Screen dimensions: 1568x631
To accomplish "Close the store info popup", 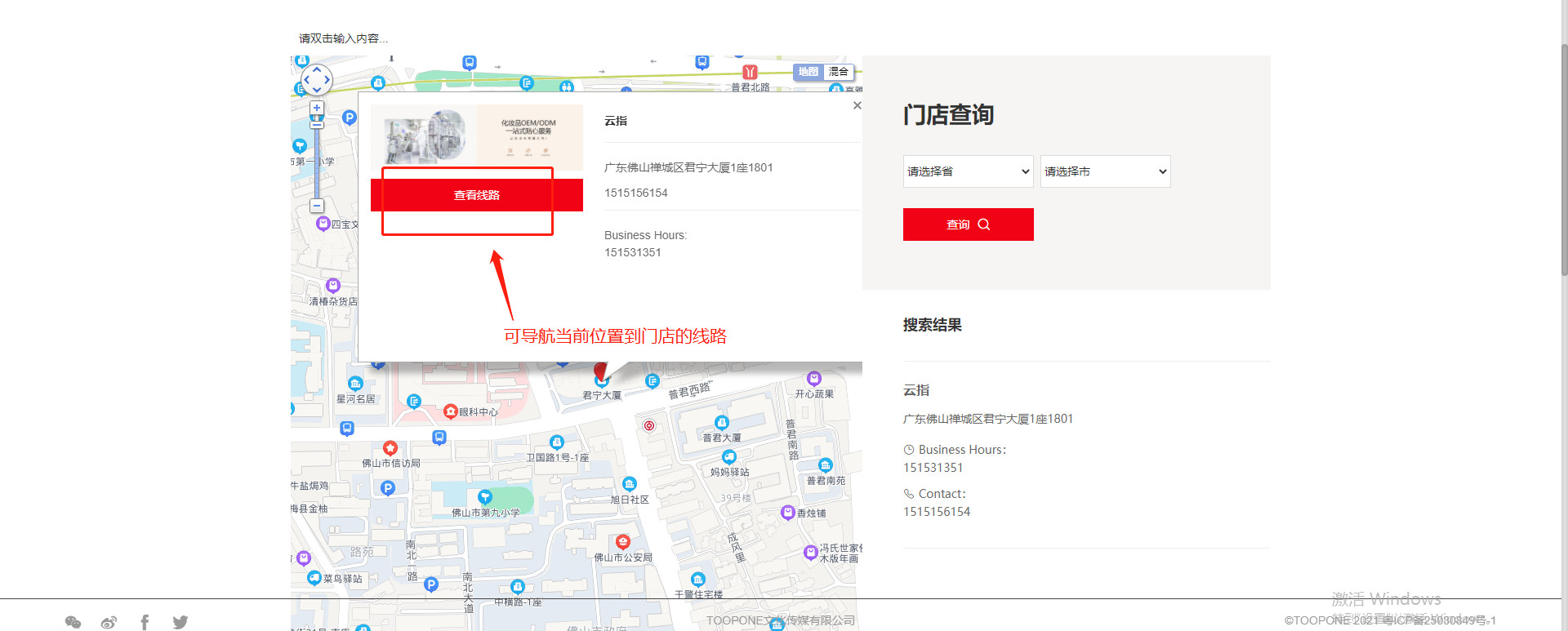I will coord(857,105).
